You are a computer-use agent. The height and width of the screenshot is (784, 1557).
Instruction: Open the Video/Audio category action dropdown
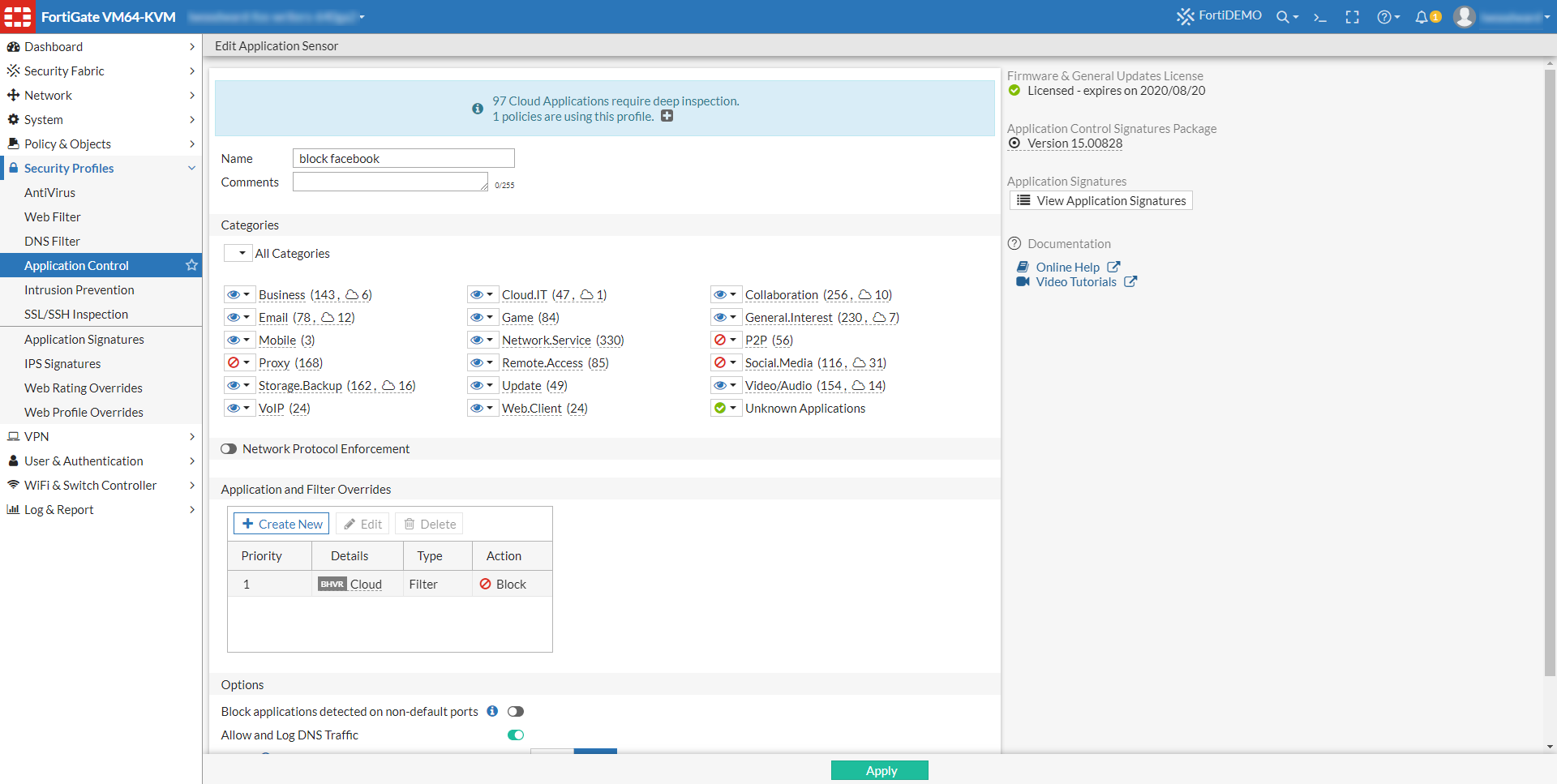(726, 385)
